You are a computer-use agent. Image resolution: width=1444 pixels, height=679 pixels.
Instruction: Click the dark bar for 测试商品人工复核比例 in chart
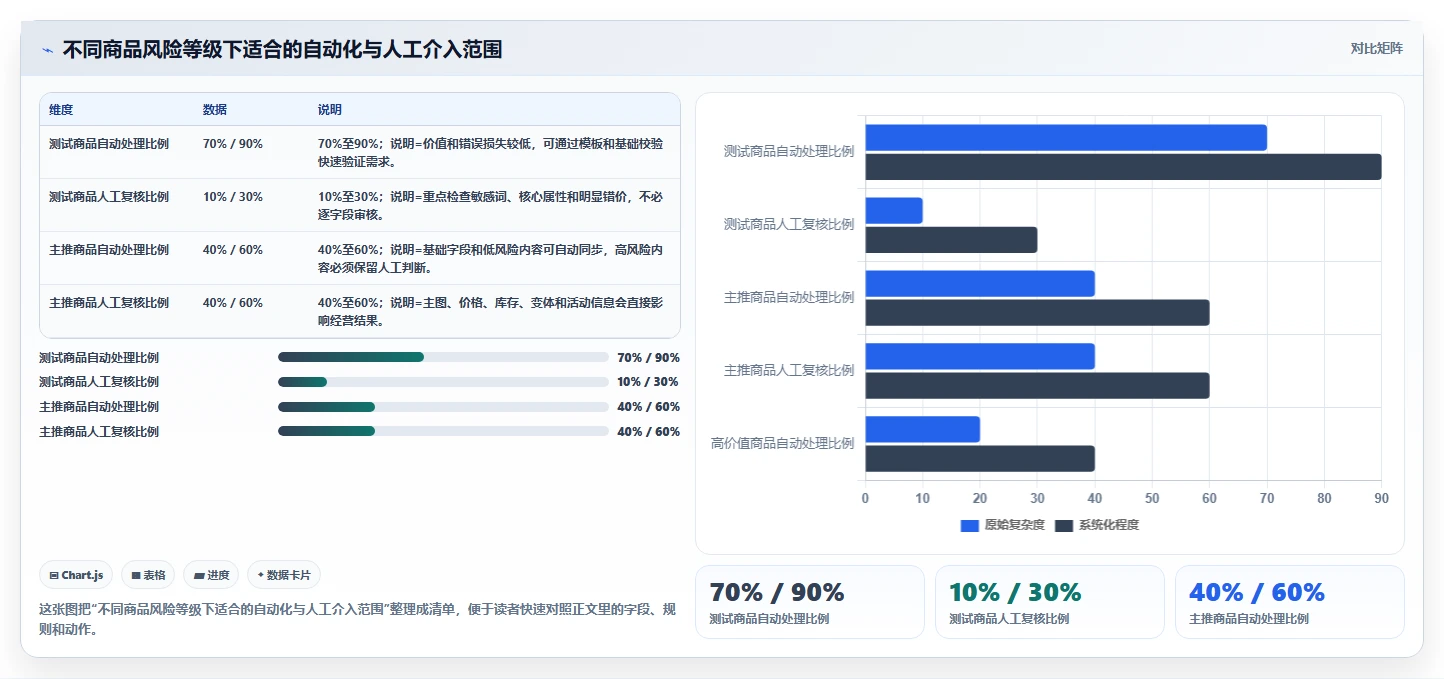(x=951, y=240)
